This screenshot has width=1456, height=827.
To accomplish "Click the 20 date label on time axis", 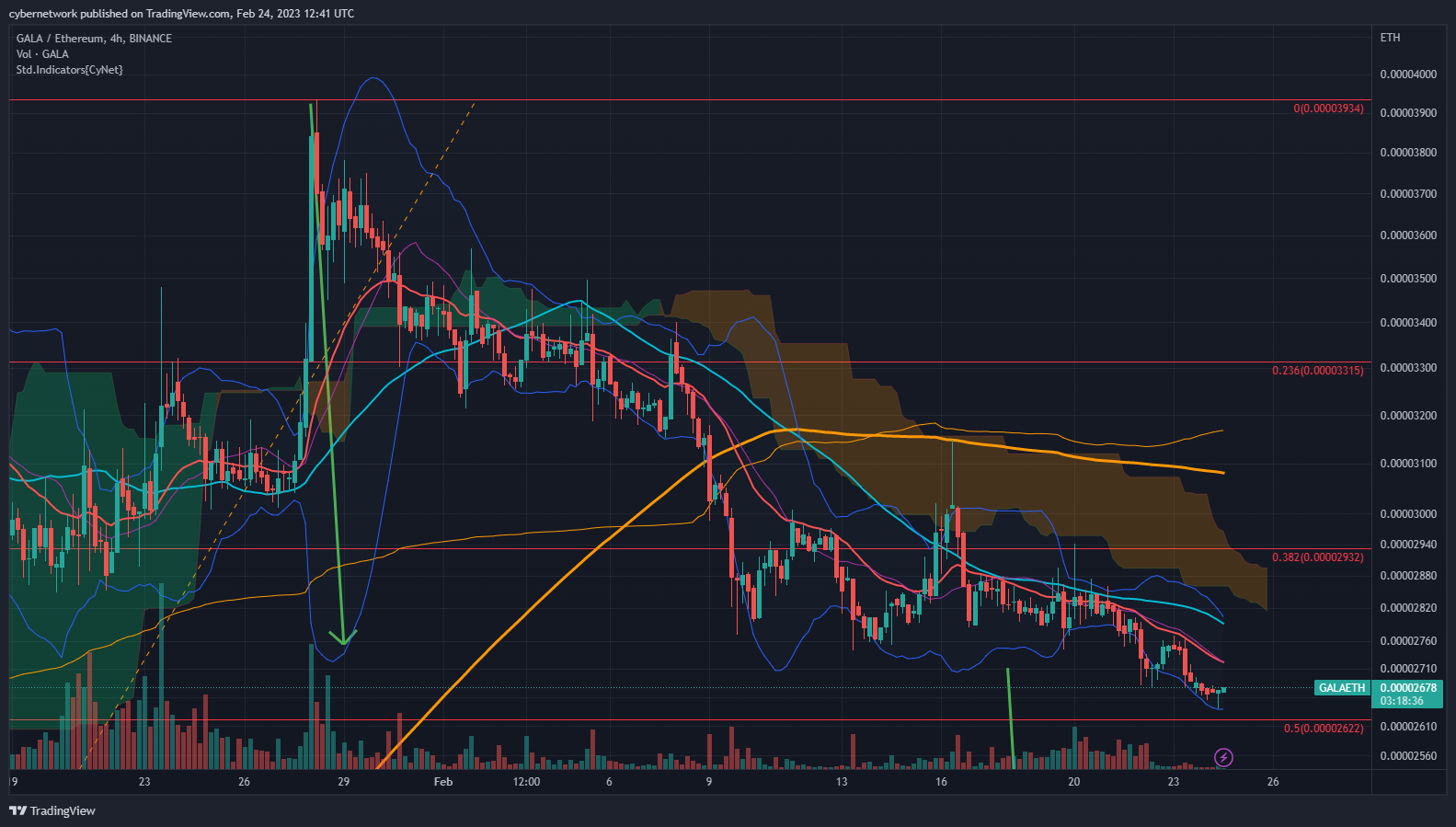I will click(1073, 782).
